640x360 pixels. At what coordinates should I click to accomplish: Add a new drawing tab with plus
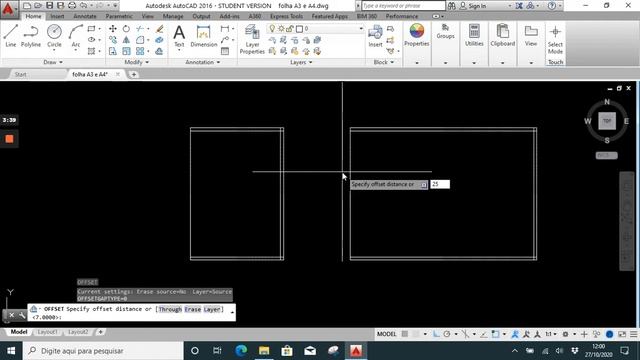(134, 74)
